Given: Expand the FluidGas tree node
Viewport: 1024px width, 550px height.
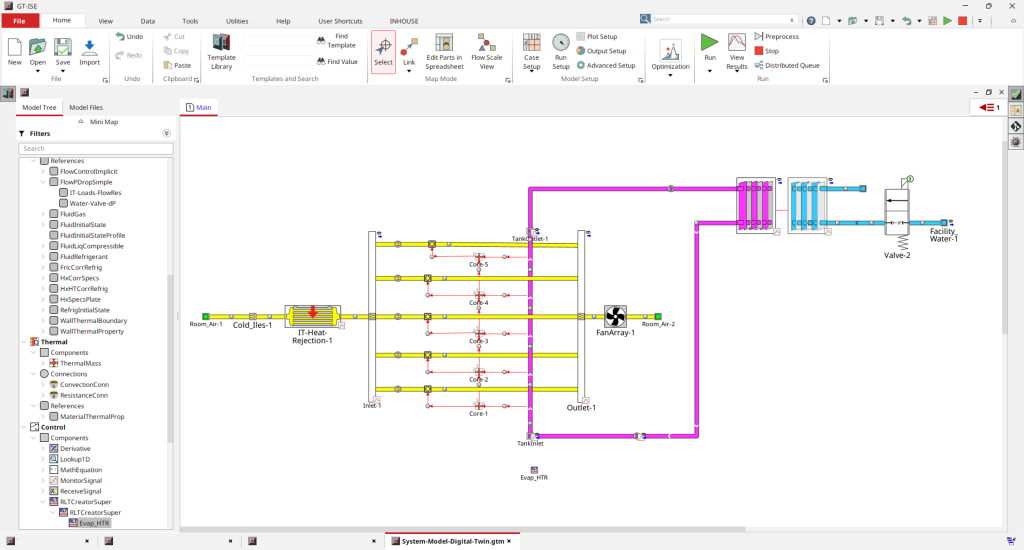Looking at the screenshot, I should (x=43, y=214).
